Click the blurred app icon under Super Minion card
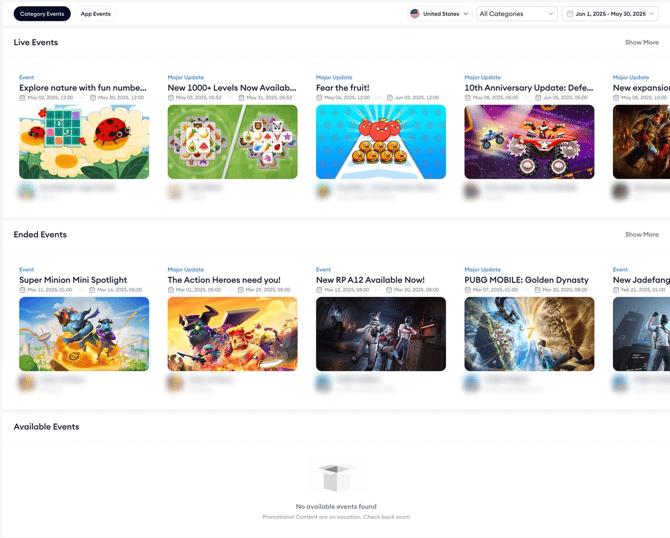 pyautogui.click(x=26, y=383)
